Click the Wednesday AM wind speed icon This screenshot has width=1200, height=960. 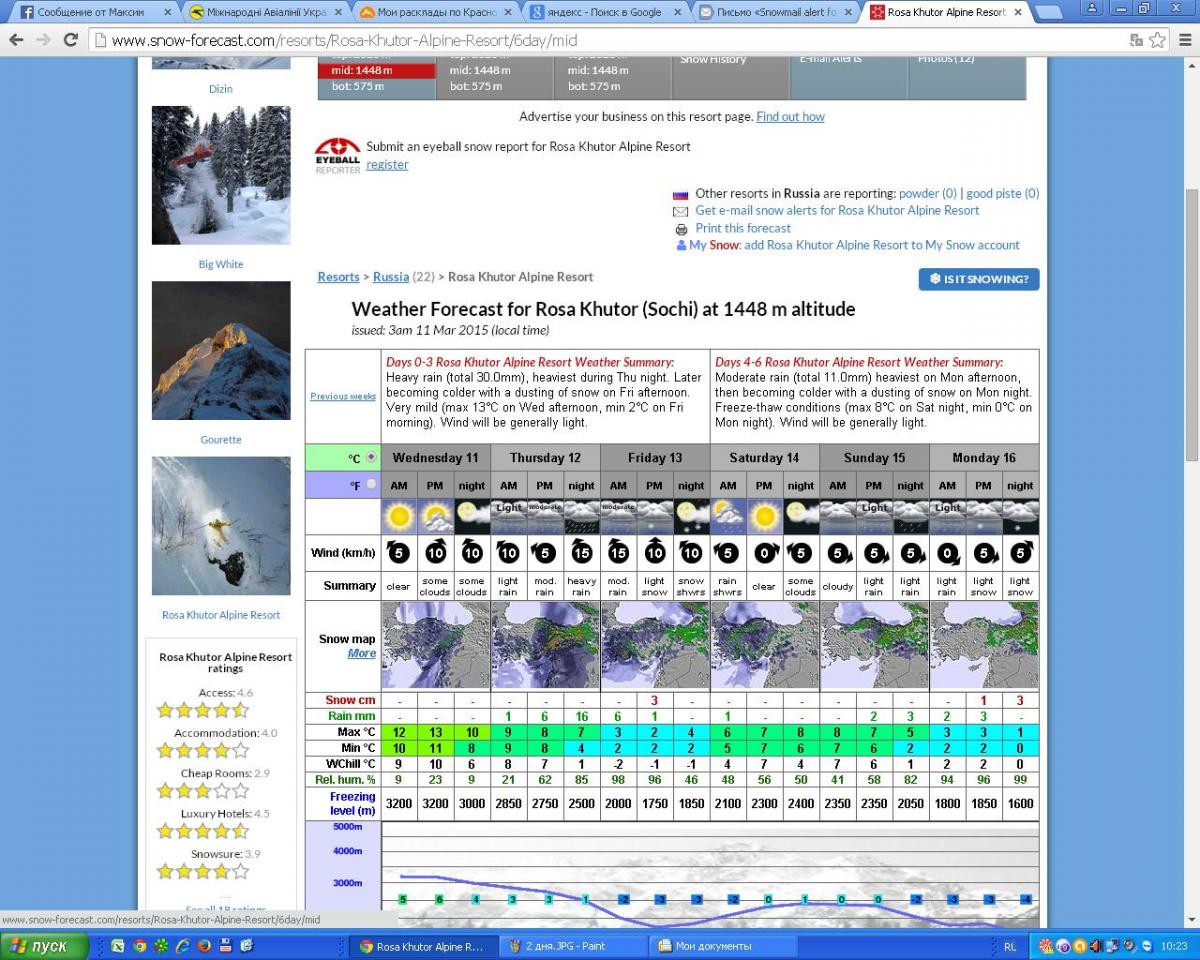(399, 553)
